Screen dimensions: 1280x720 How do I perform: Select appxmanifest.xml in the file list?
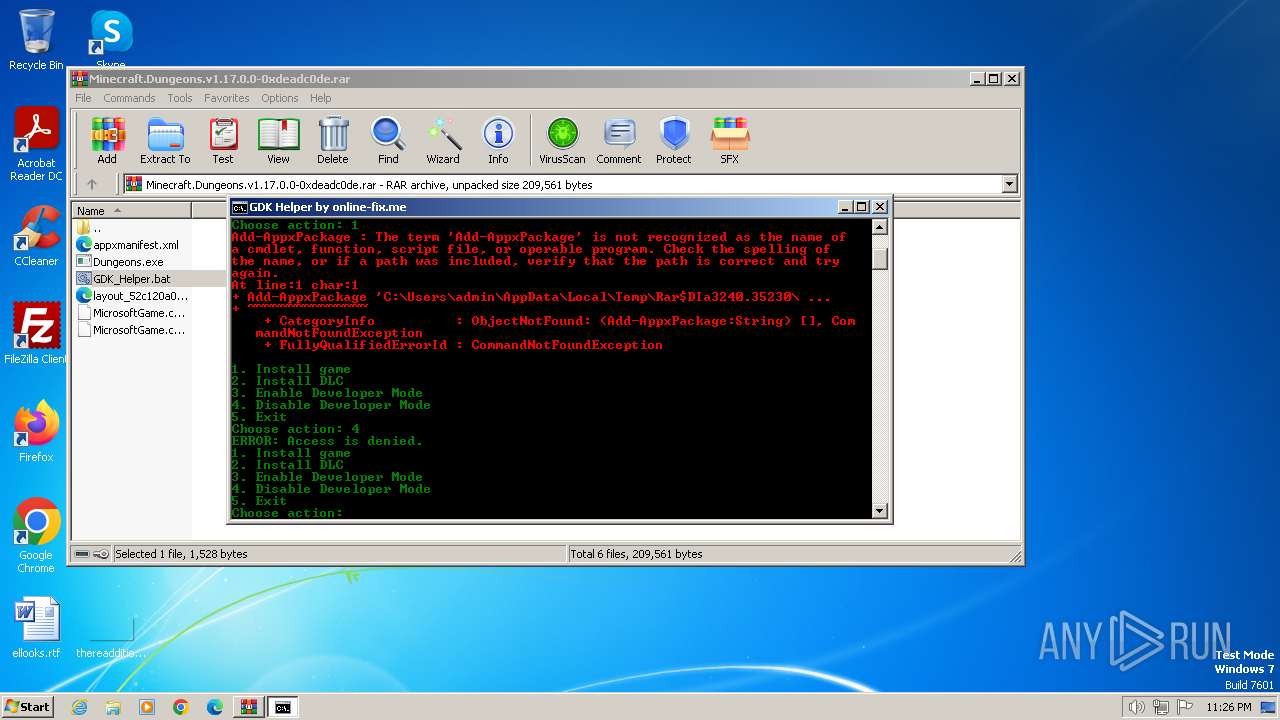click(128, 245)
